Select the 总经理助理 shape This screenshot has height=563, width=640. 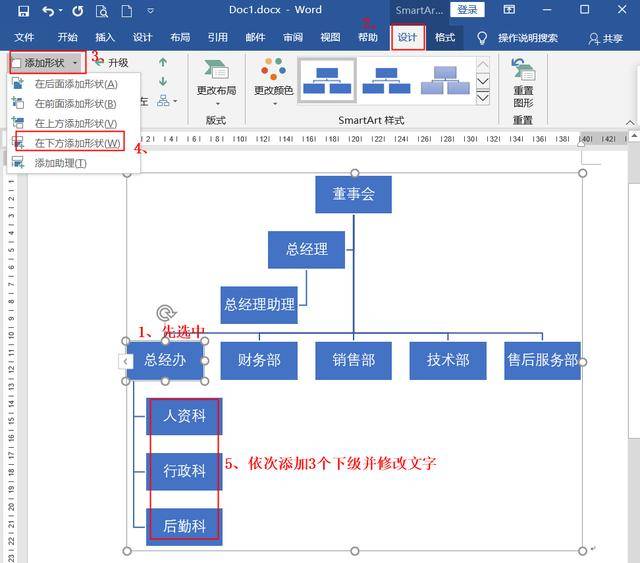tap(259, 305)
